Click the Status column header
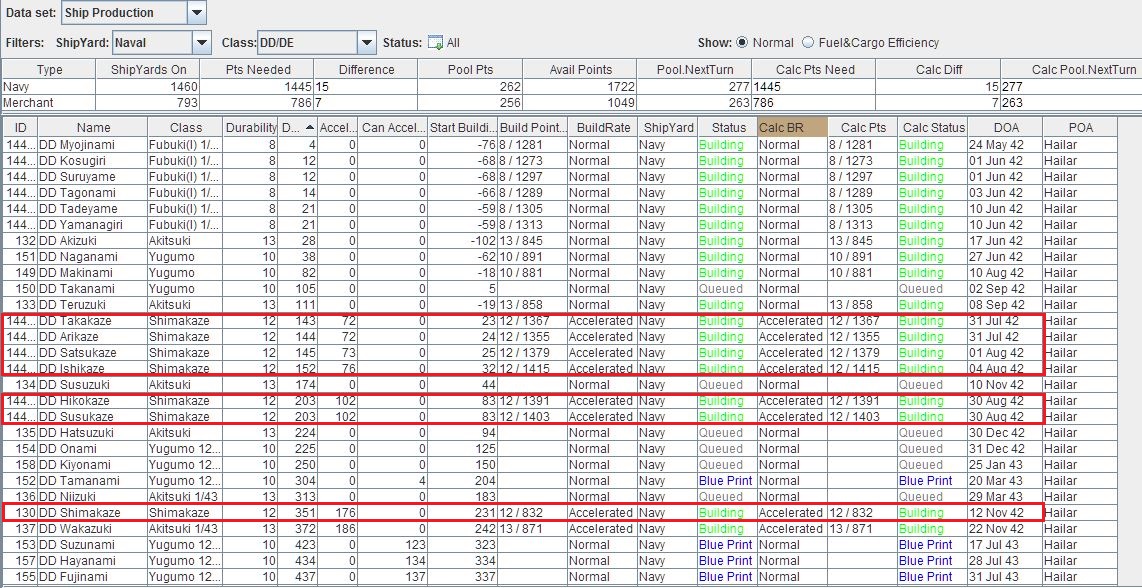This screenshot has height=588, width=1142. pyautogui.click(x=728, y=128)
